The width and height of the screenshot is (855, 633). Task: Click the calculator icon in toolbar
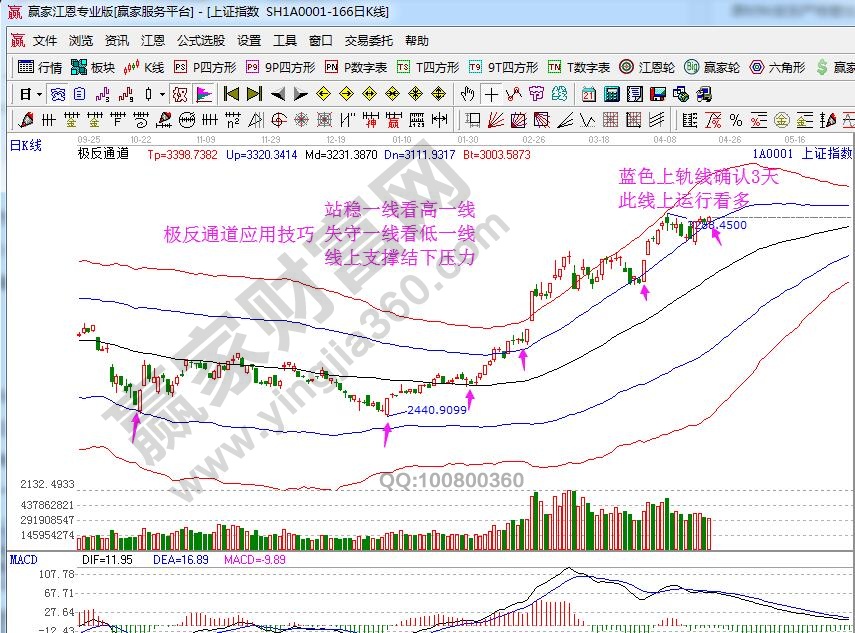[610, 94]
